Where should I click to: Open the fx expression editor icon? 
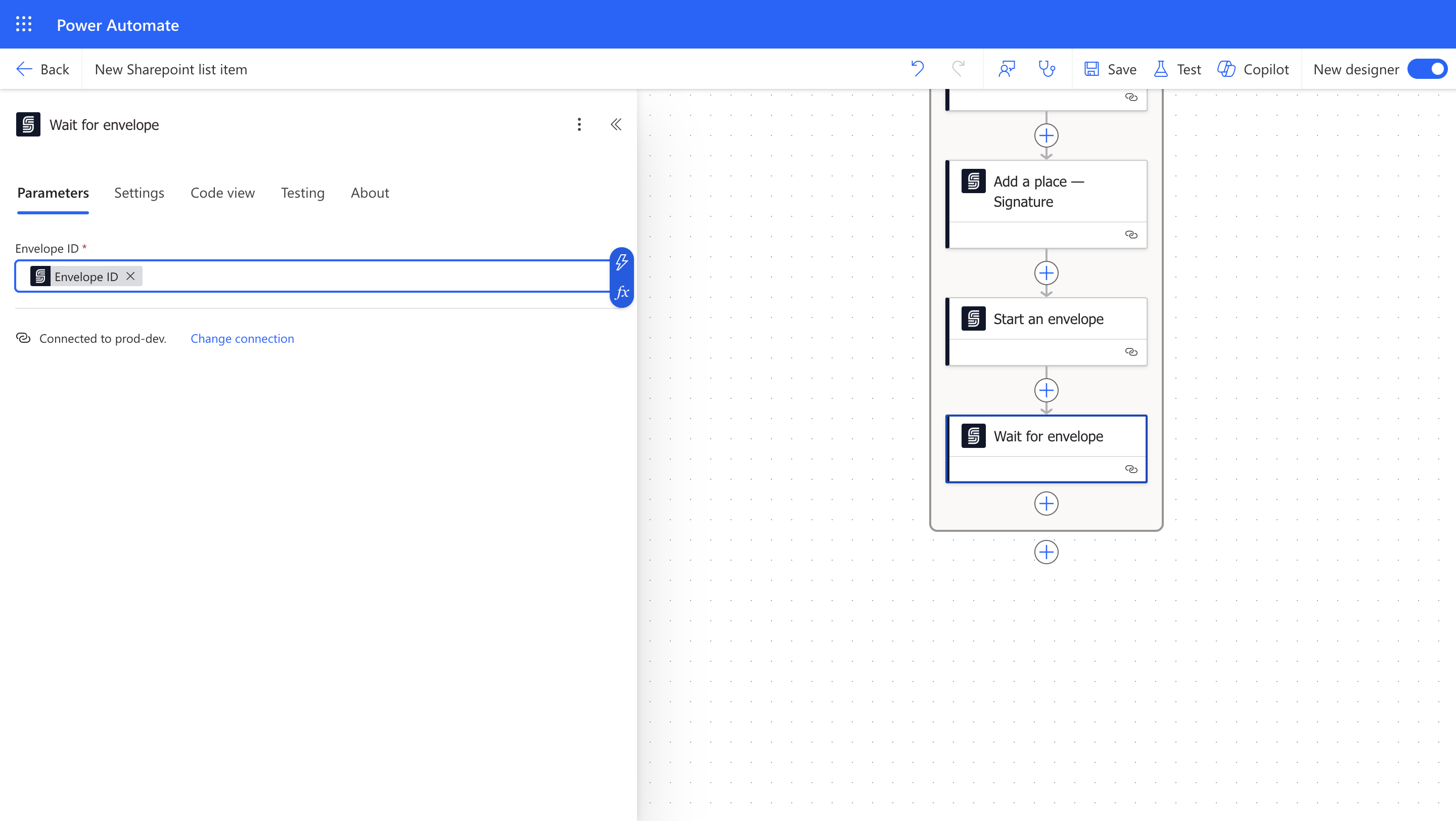(621, 292)
